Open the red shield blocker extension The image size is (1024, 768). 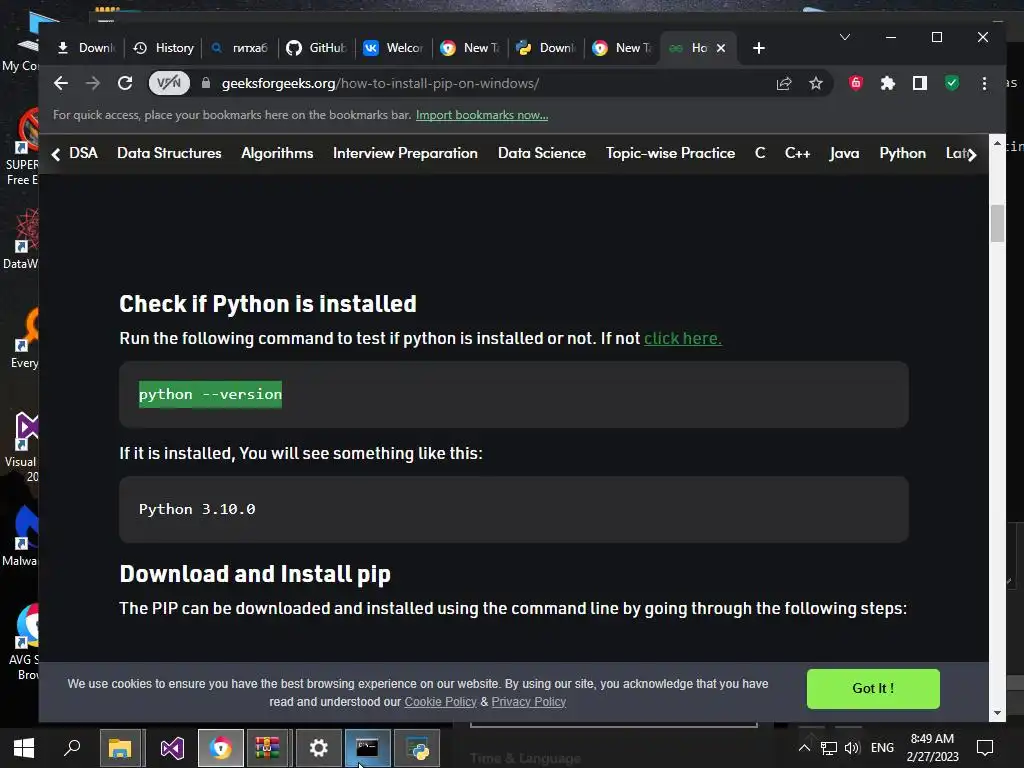(856, 83)
